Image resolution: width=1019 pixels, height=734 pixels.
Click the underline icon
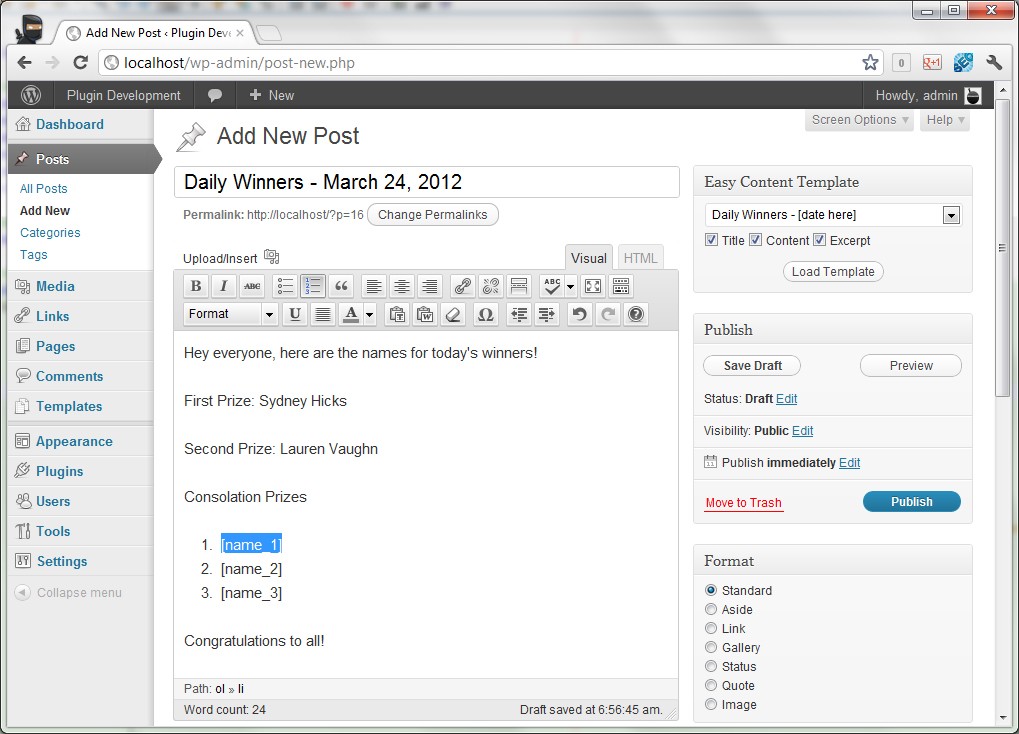(294, 314)
